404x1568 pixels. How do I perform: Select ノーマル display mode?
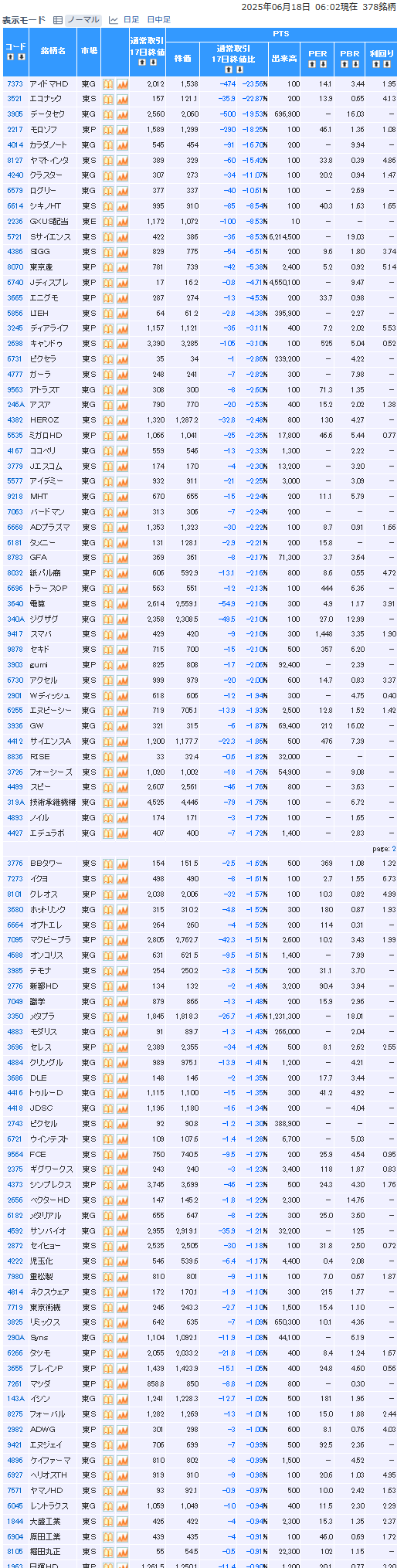[83, 20]
